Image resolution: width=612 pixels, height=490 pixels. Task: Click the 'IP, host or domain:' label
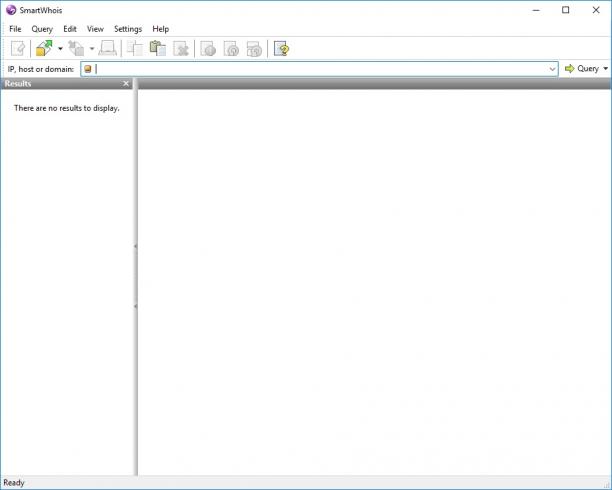point(41,69)
